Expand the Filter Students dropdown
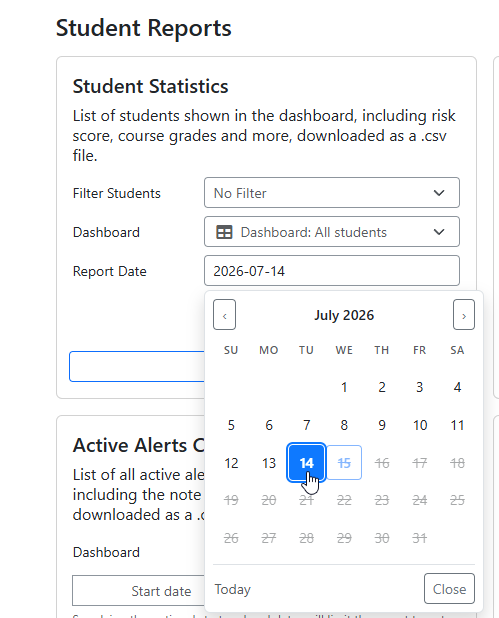 331,193
